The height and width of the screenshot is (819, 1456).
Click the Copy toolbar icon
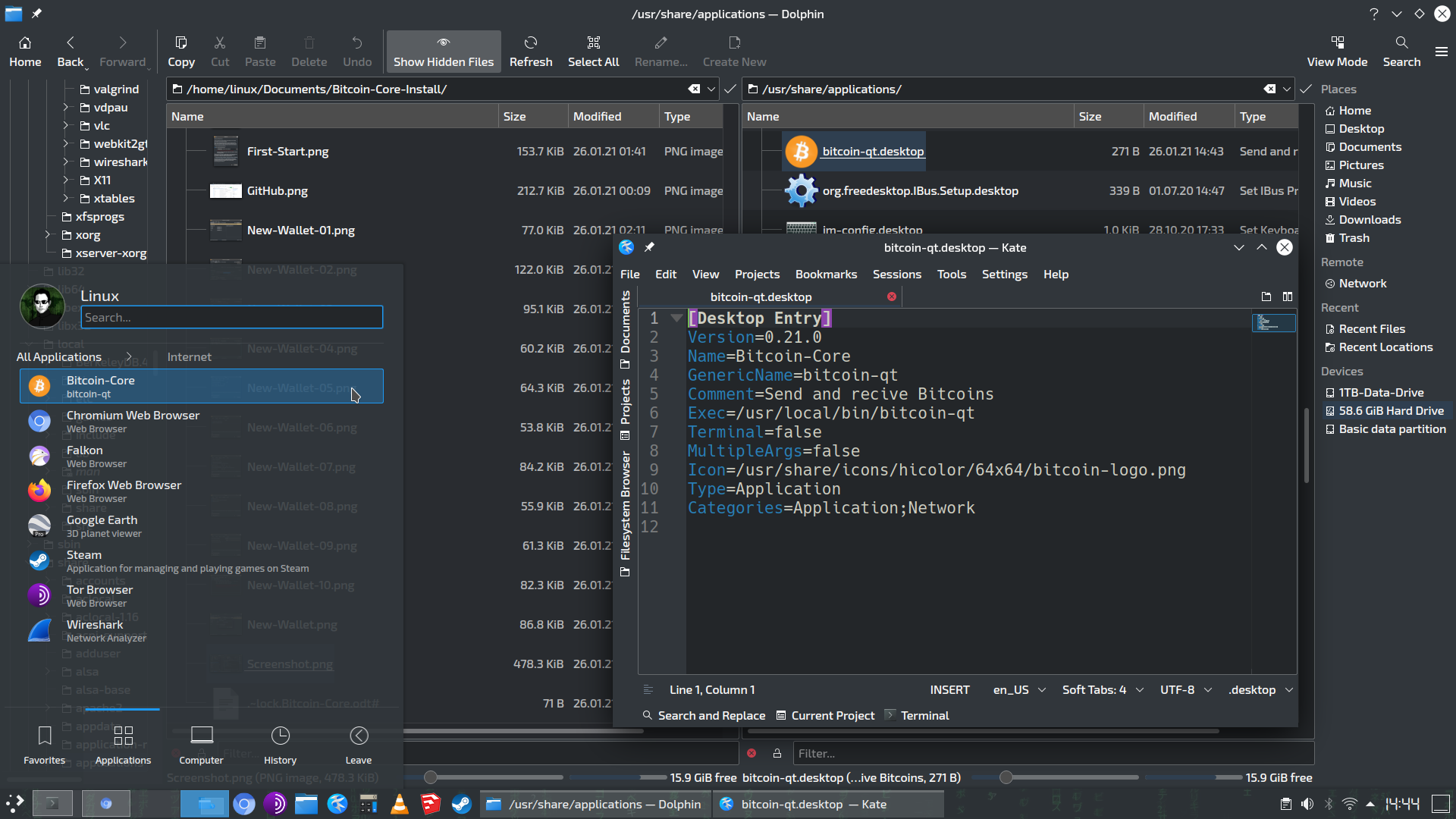point(180,51)
